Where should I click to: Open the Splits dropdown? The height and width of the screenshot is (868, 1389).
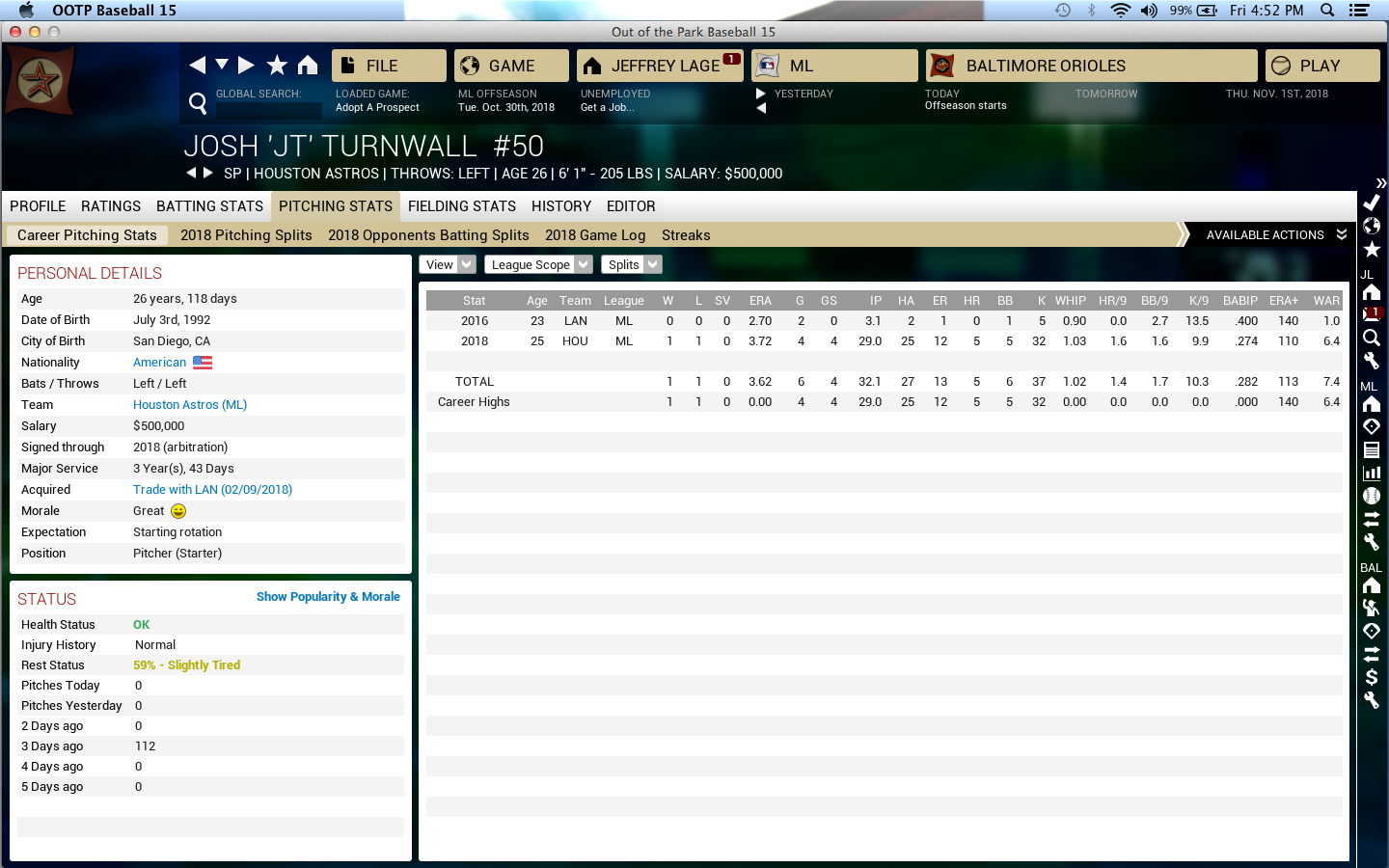(631, 264)
